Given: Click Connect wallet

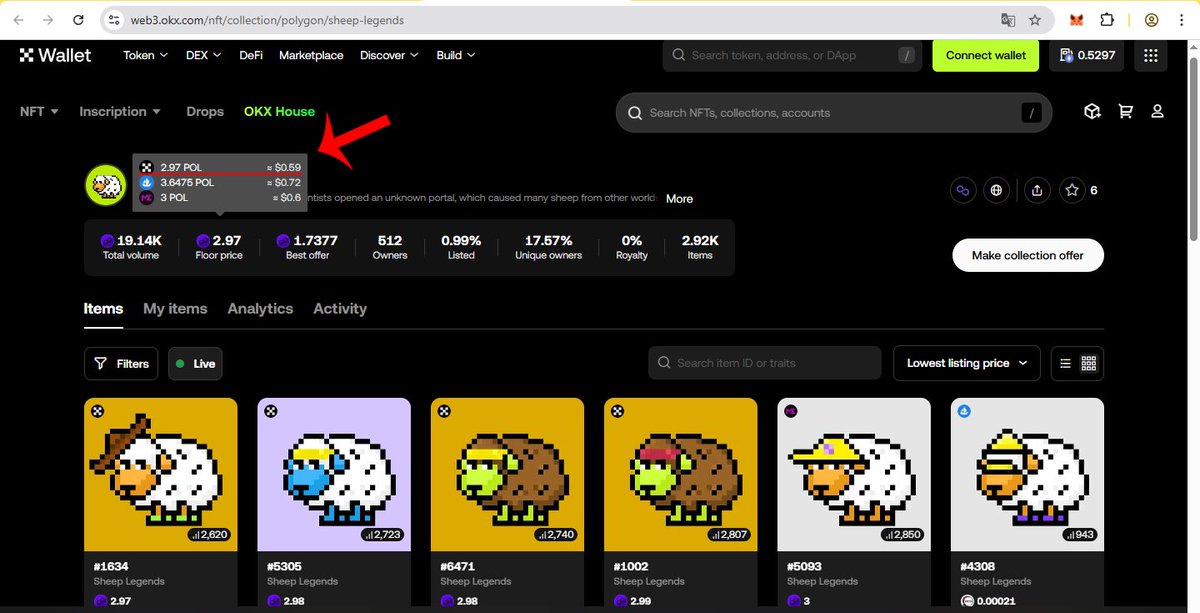Looking at the screenshot, I should (x=986, y=55).
